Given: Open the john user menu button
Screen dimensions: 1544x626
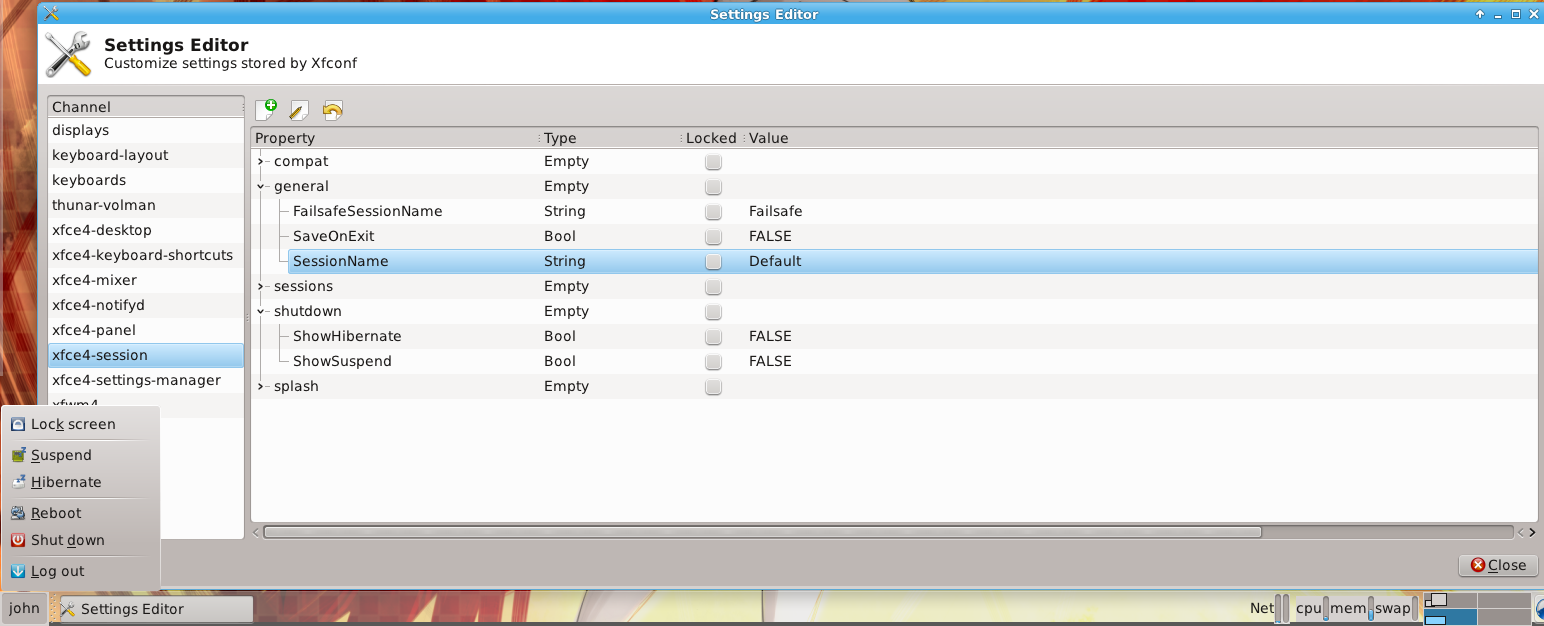Looking at the screenshot, I should [x=24, y=608].
